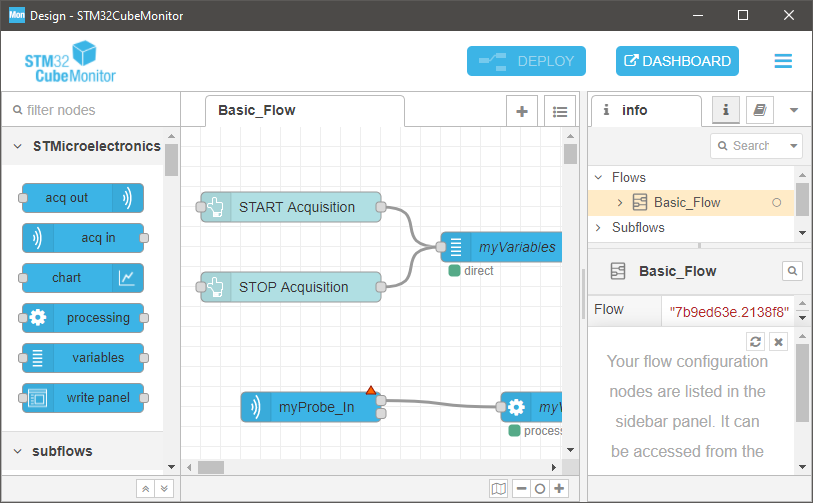Select the variables palette node

83,357
